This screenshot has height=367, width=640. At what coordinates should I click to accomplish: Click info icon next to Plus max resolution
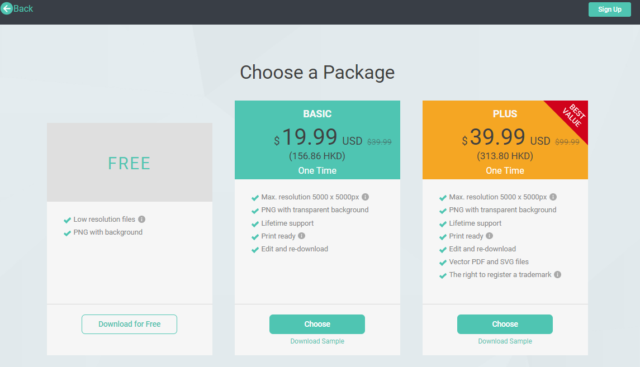(x=553, y=197)
